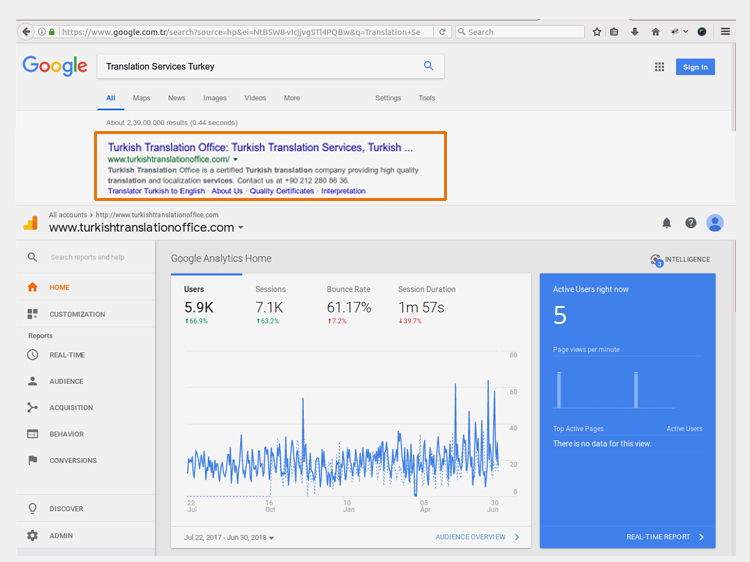750x562 pixels.
Task: Click the site information icon in URL bar
Action: (42, 32)
